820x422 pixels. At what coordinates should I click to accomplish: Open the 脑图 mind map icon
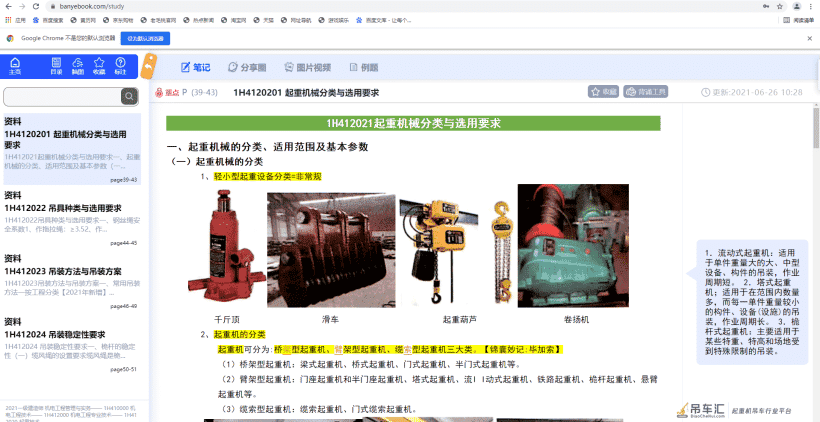pyautogui.click(x=77, y=66)
